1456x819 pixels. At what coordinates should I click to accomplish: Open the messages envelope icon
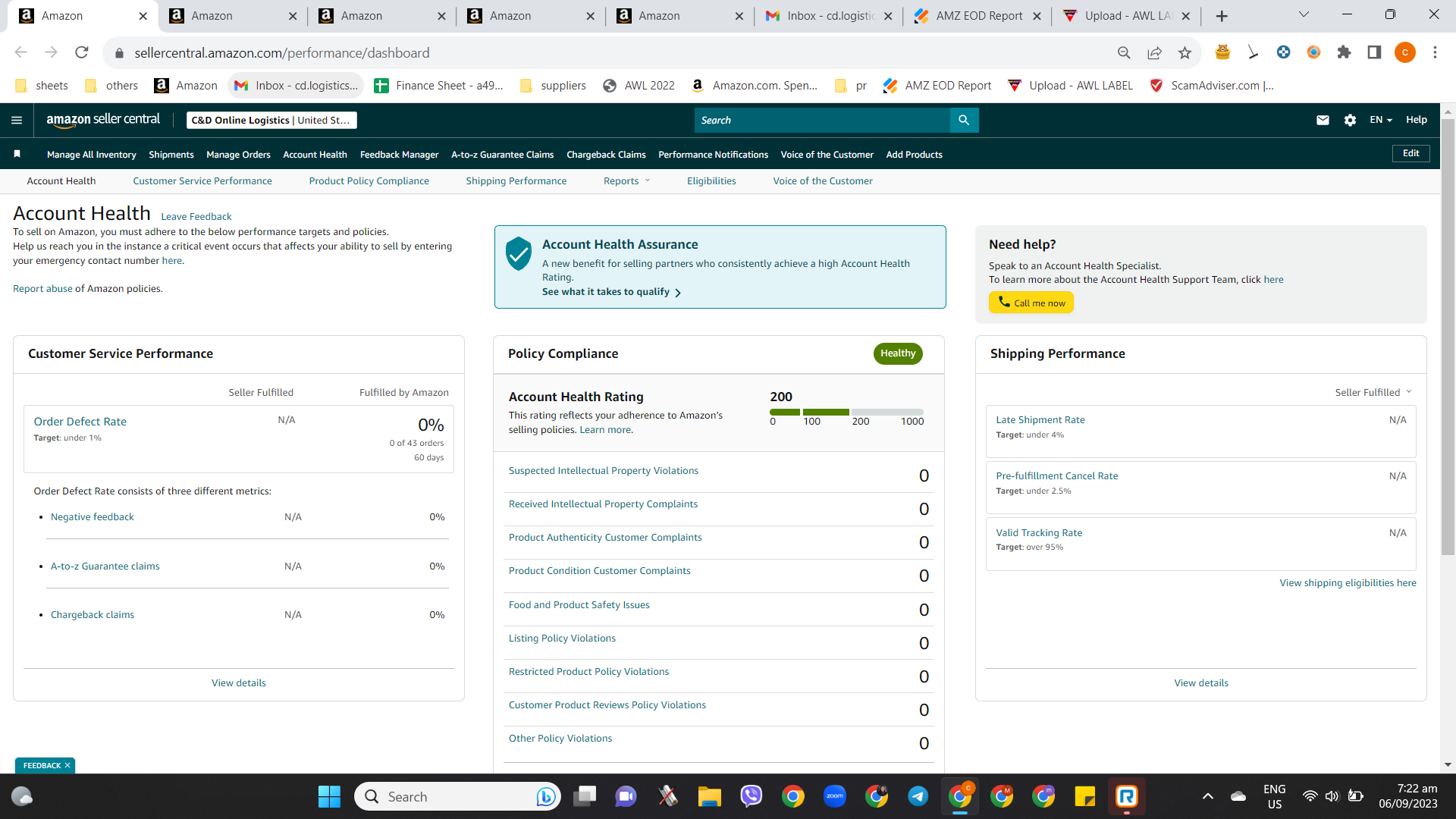click(x=1323, y=120)
